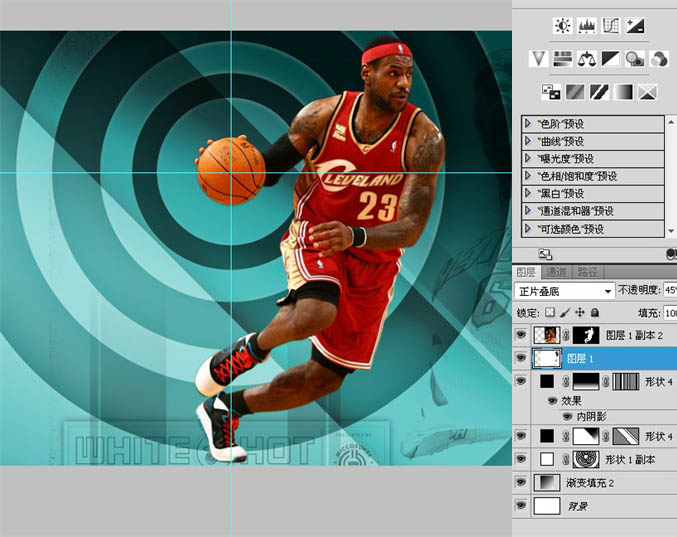The image size is (677, 537).
Task: Add an Invert adjustment icon
Action: (551, 92)
